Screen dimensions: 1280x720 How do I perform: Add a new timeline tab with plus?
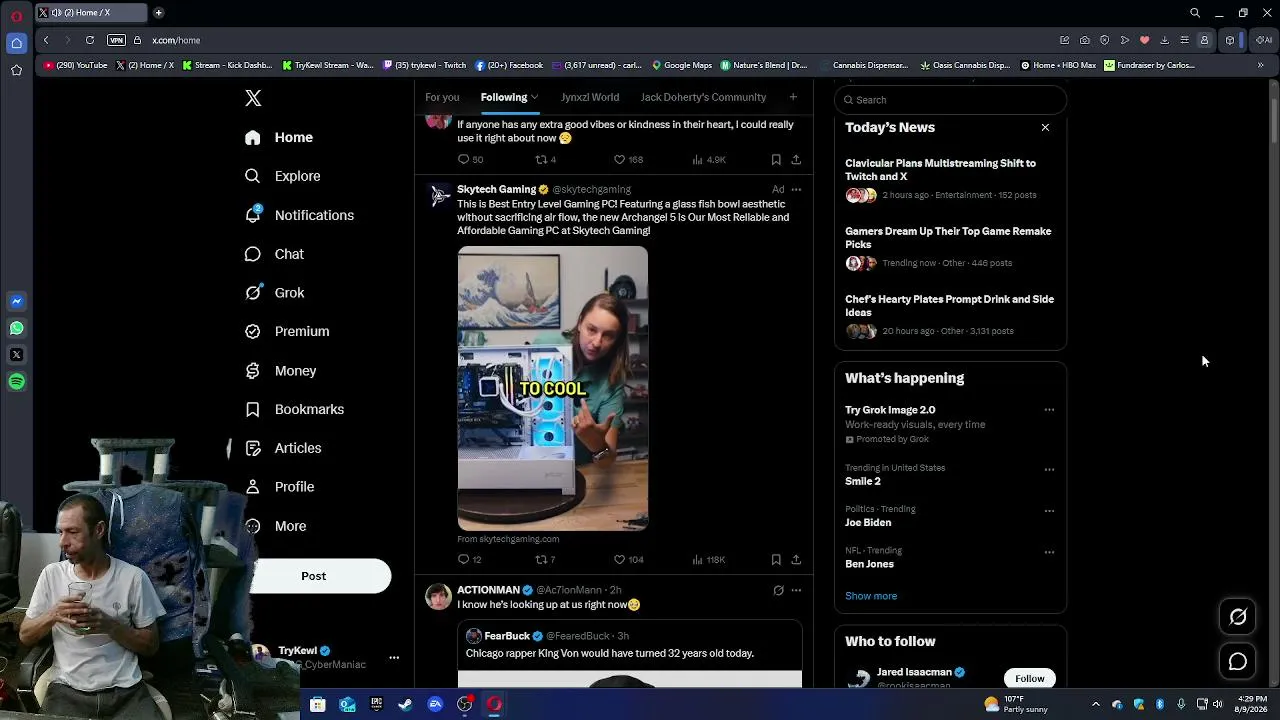point(793,97)
